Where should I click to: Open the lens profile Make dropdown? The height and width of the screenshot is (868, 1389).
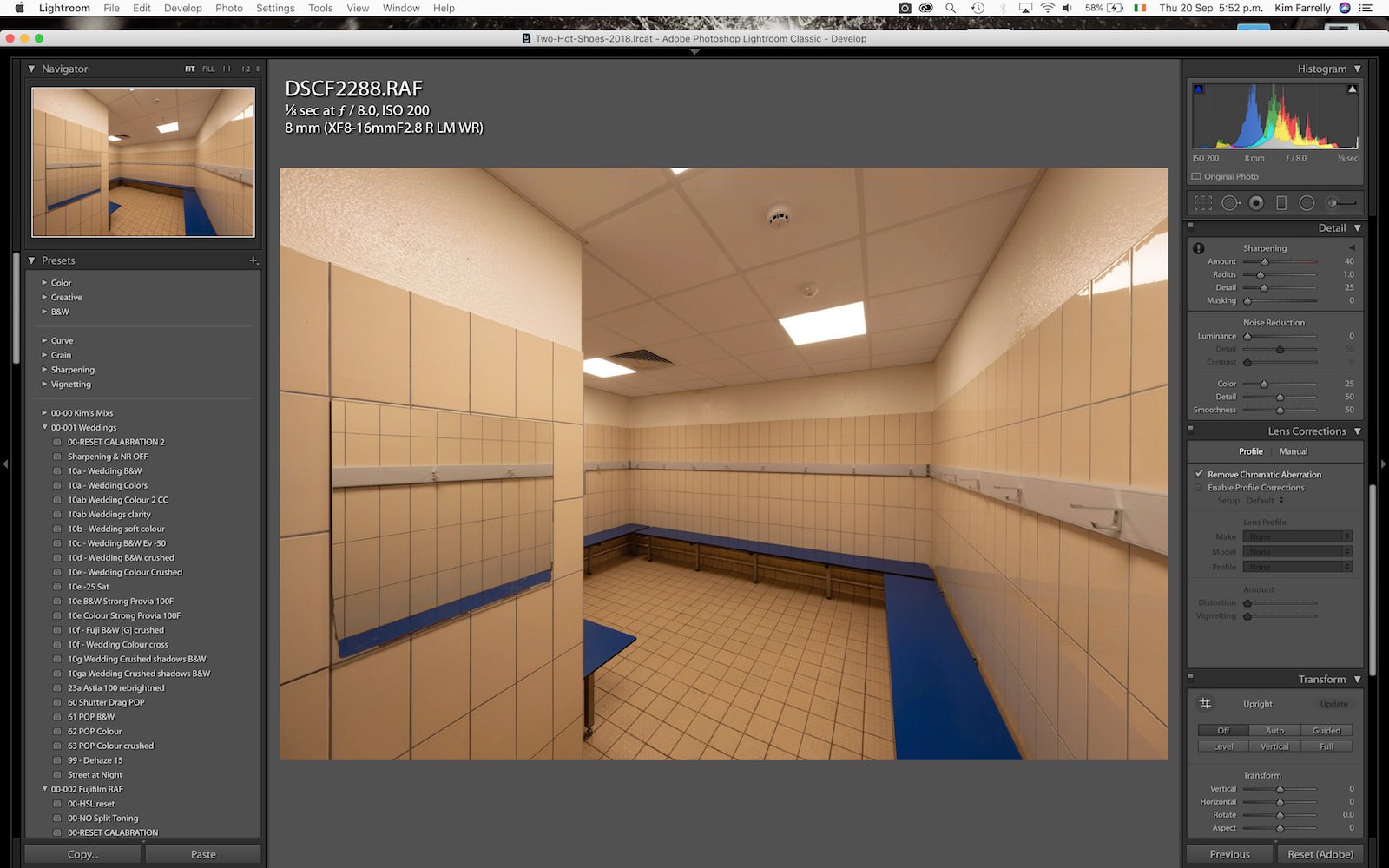coord(1297,536)
